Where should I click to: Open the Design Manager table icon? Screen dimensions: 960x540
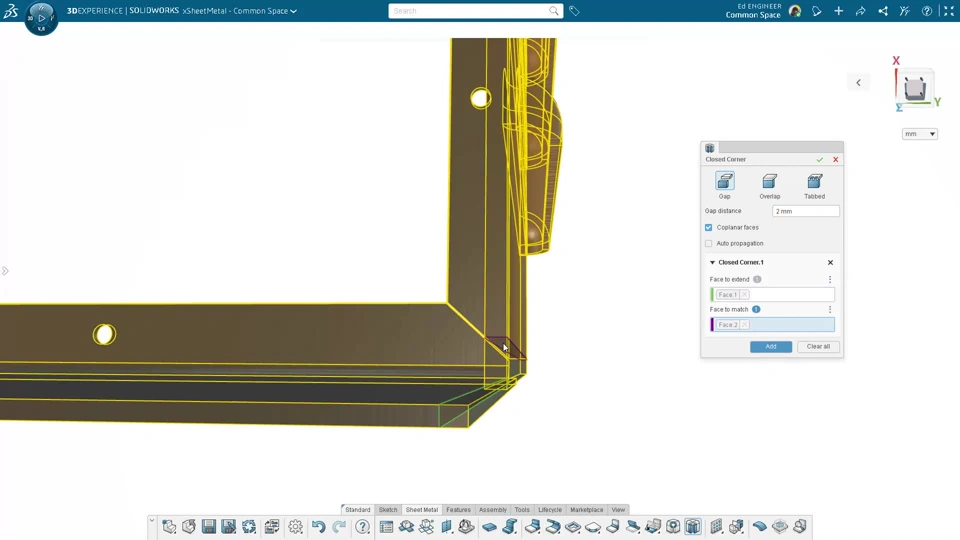386,527
